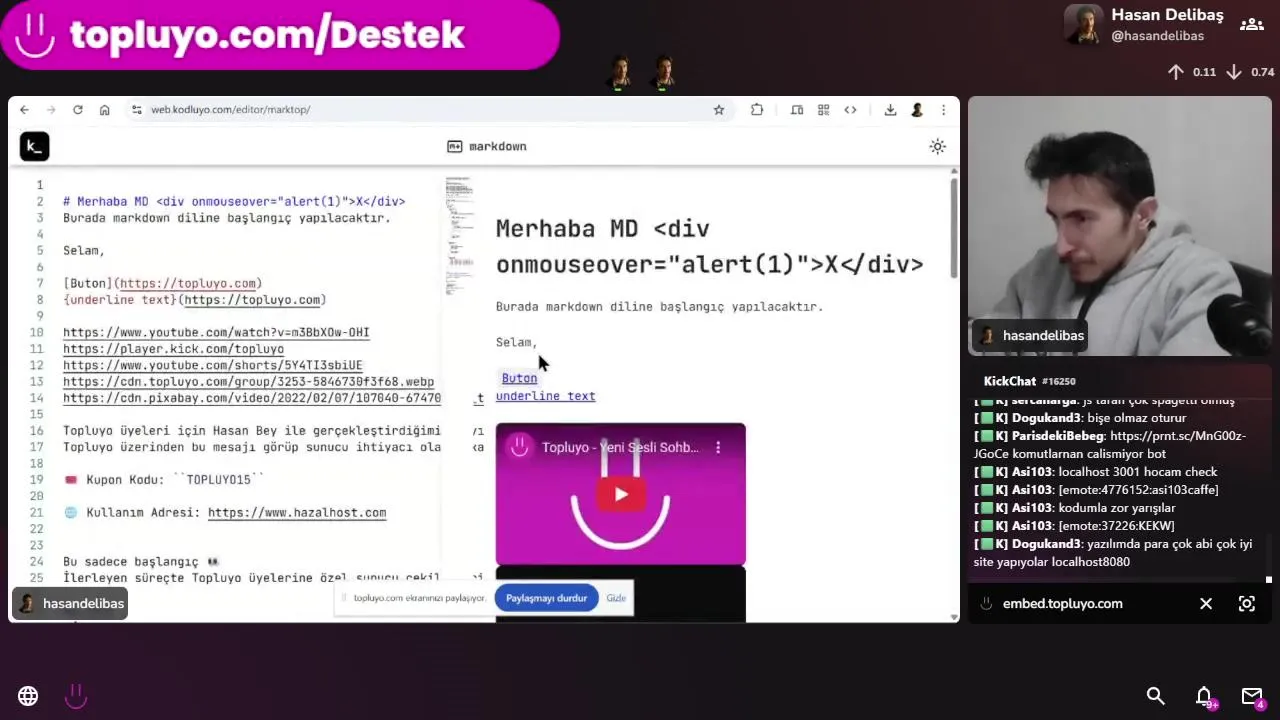Click the preview pane vertical scrollbar

click(954, 226)
